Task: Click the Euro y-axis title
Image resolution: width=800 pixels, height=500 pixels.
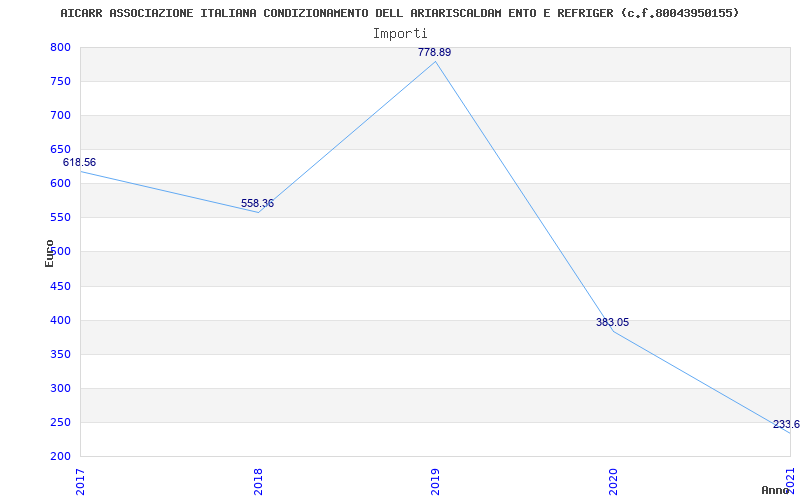Action: point(49,253)
